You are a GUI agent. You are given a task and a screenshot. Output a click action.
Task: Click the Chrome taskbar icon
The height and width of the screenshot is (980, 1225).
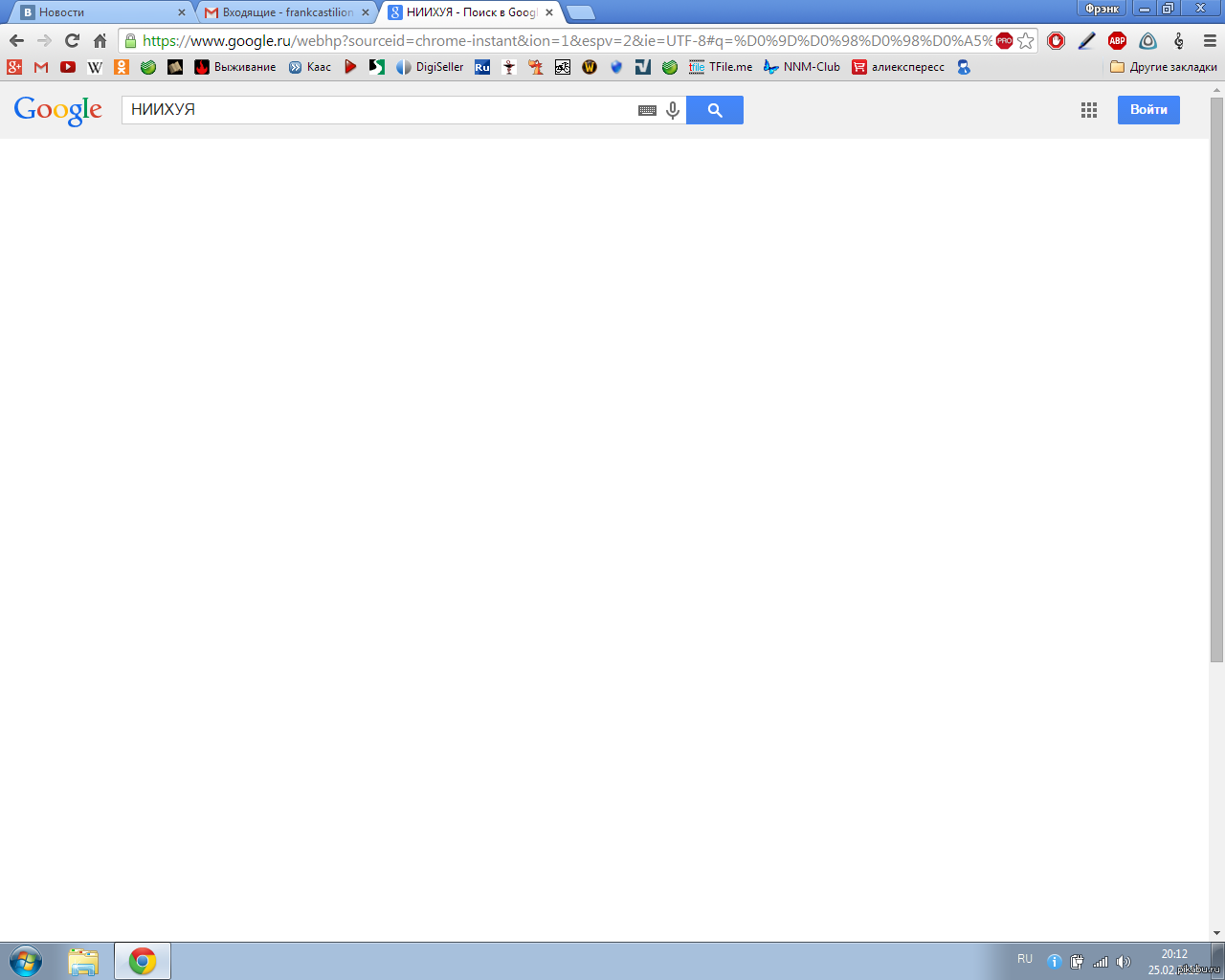tap(143, 961)
